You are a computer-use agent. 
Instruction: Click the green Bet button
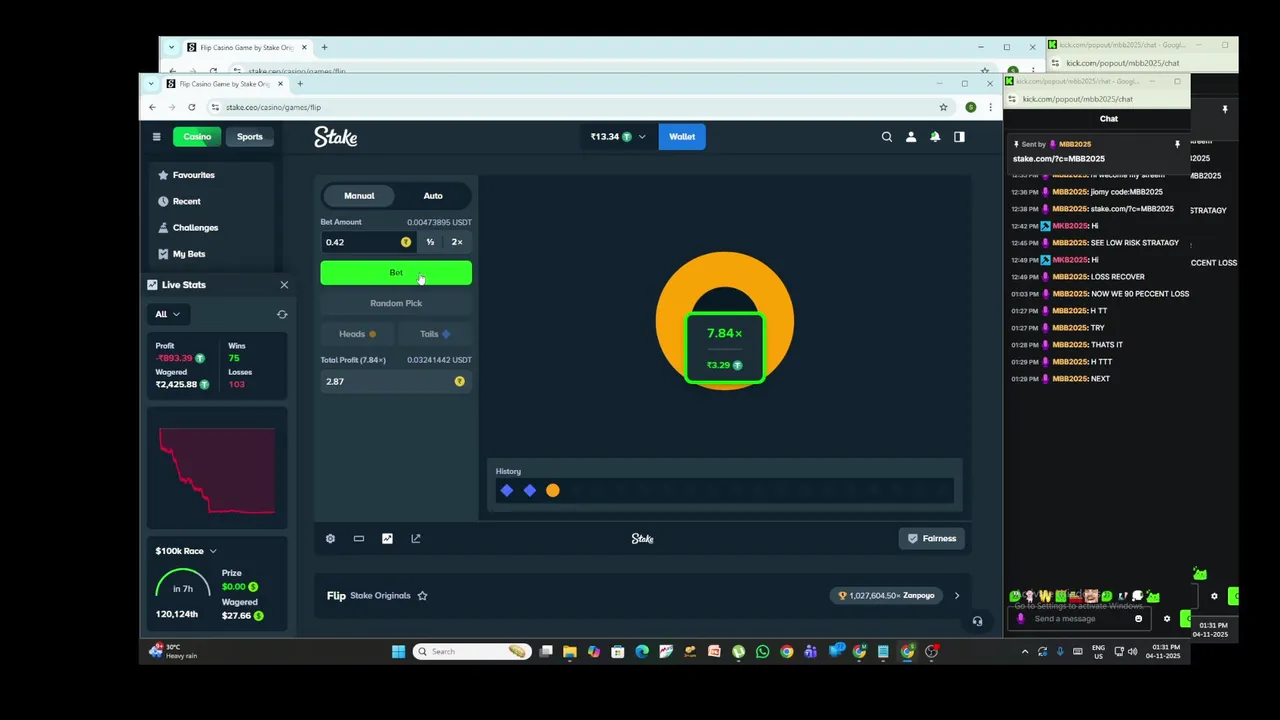pos(396,273)
